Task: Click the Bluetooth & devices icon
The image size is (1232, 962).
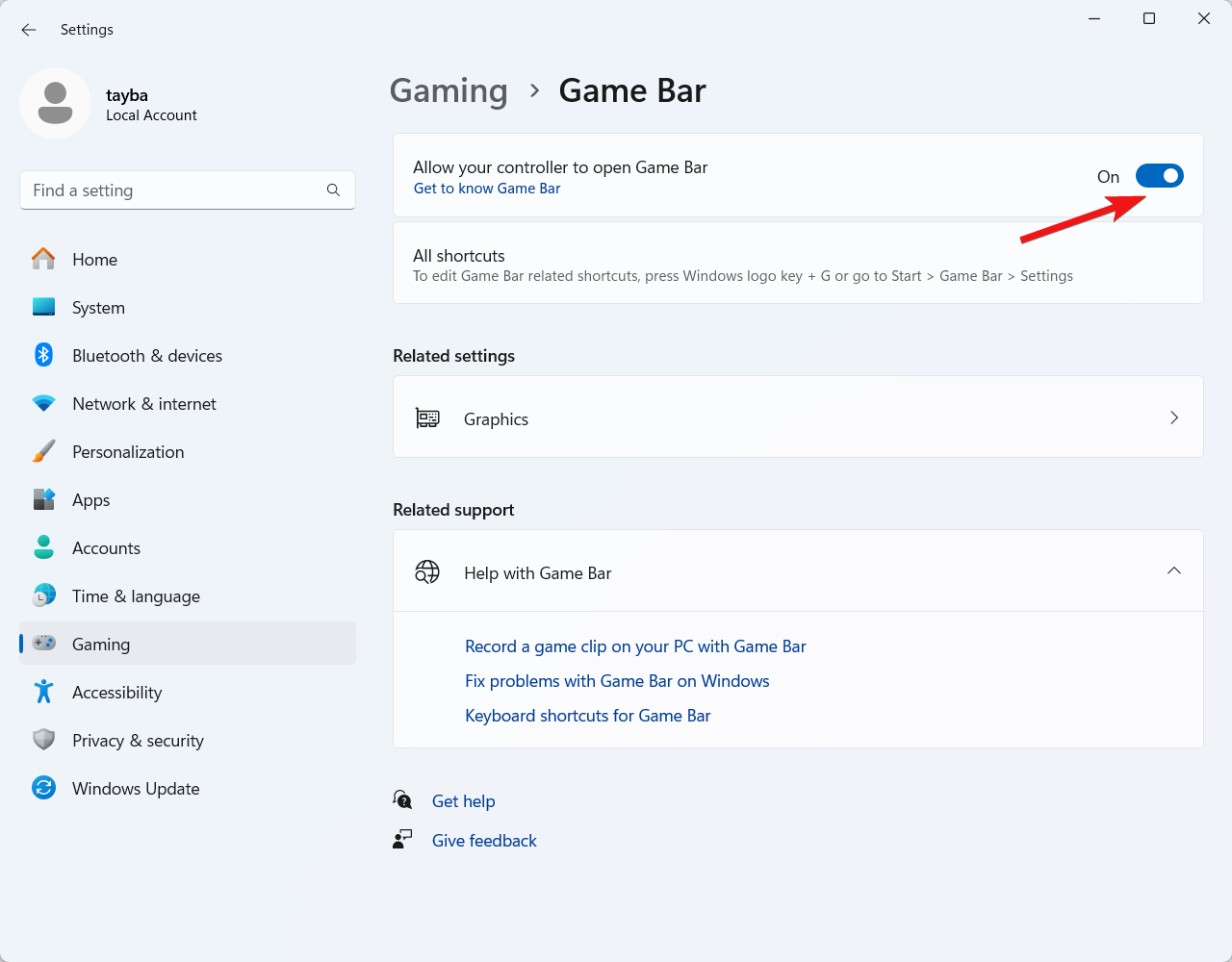Action: (43, 355)
